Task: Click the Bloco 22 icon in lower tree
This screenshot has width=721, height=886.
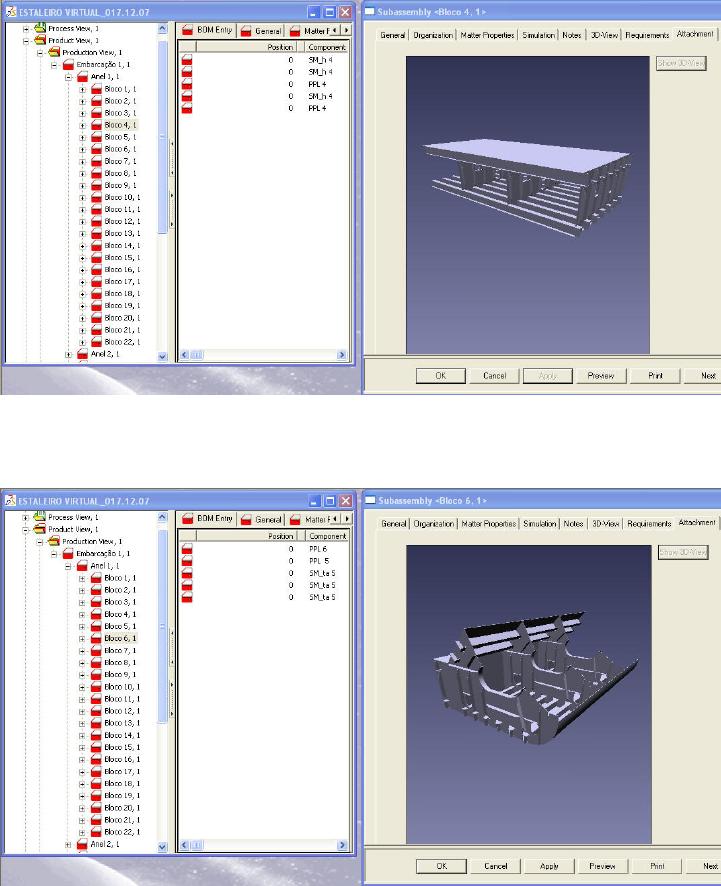Action: click(97, 832)
